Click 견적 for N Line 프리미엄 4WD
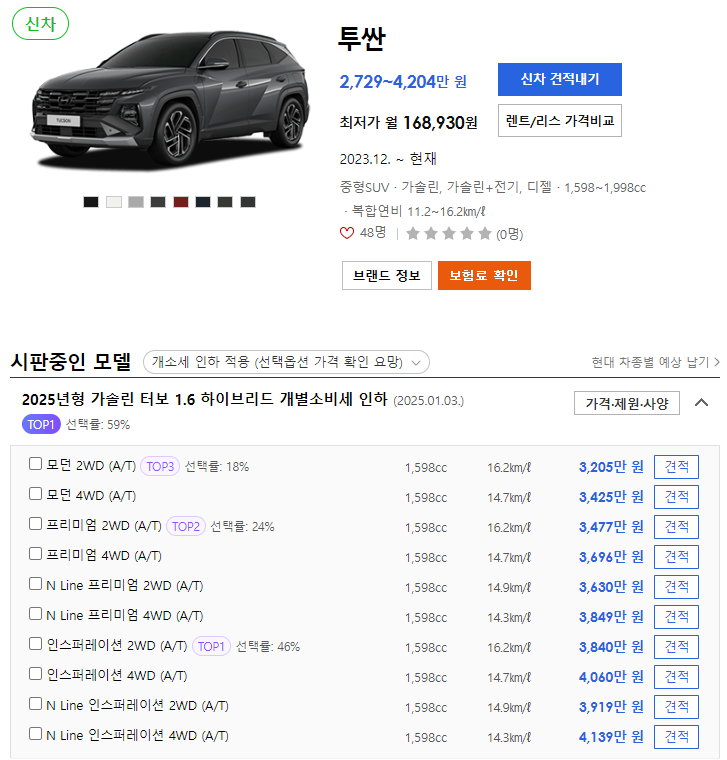727x760 pixels. point(676,617)
